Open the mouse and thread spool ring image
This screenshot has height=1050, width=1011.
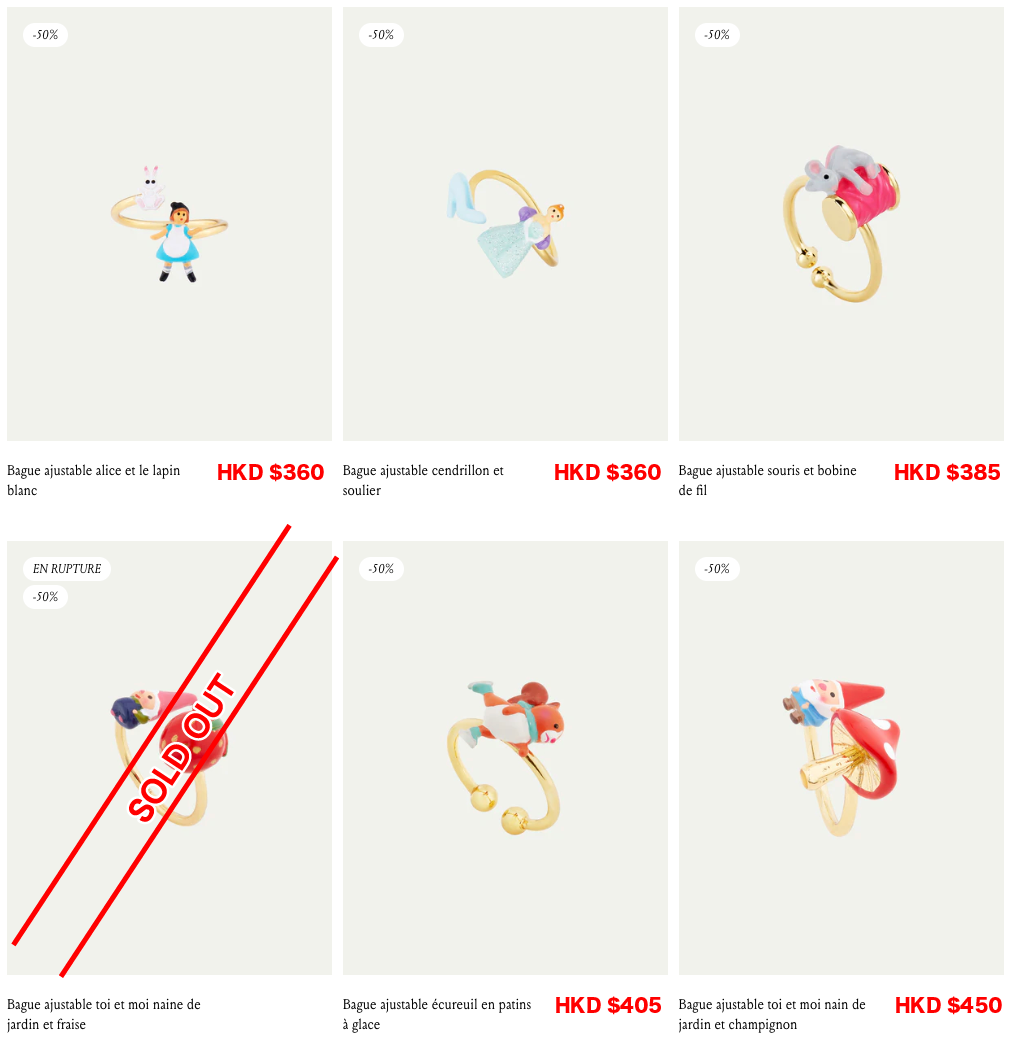pos(842,224)
